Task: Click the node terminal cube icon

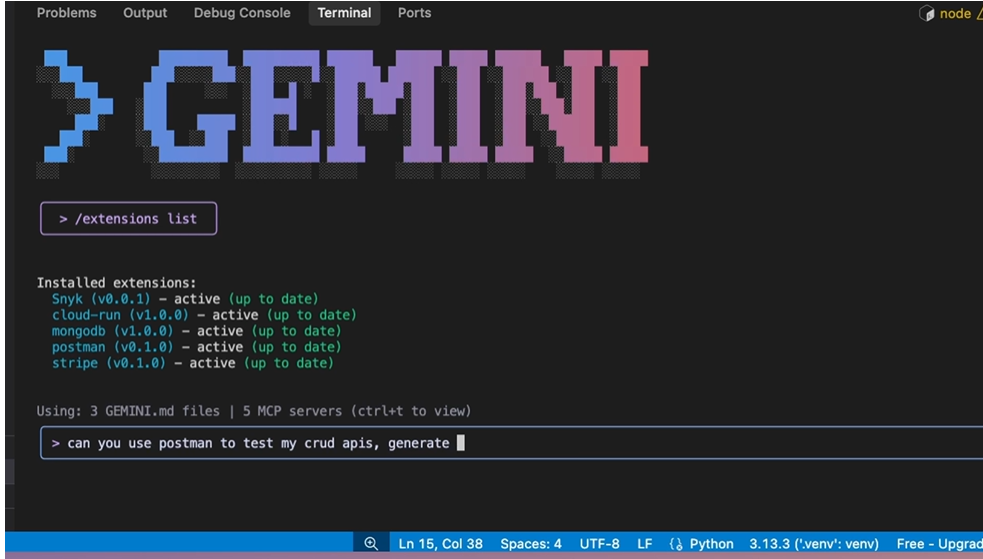Action: coord(927,14)
